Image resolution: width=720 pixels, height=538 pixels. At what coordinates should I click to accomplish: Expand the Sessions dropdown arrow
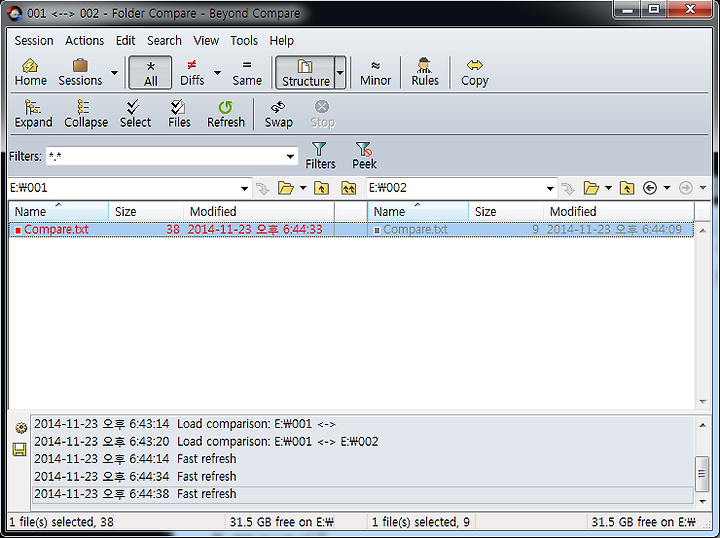pyautogui.click(x=114, y=73)
